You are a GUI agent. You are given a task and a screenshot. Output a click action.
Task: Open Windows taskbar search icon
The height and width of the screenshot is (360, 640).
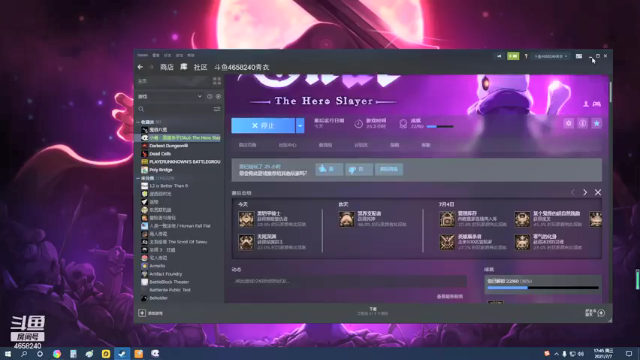click(24, 353)
